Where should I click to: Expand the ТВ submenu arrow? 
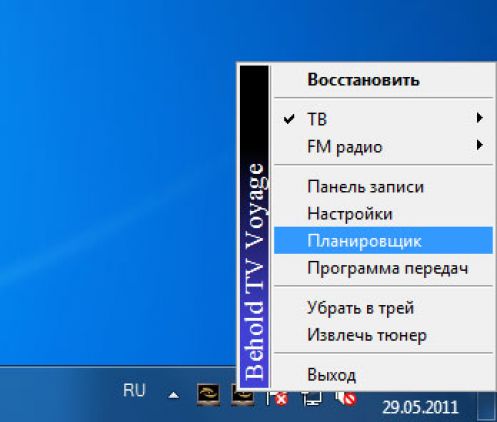[x=480, y=118]
